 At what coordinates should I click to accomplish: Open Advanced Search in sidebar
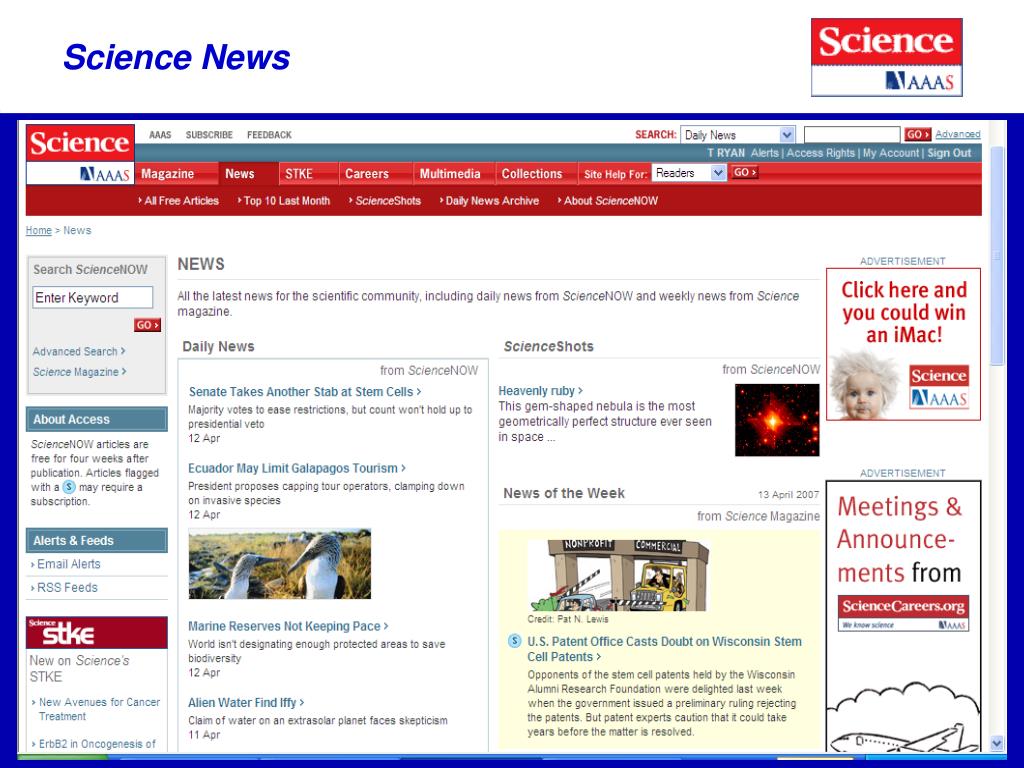[x=78, y=351]
